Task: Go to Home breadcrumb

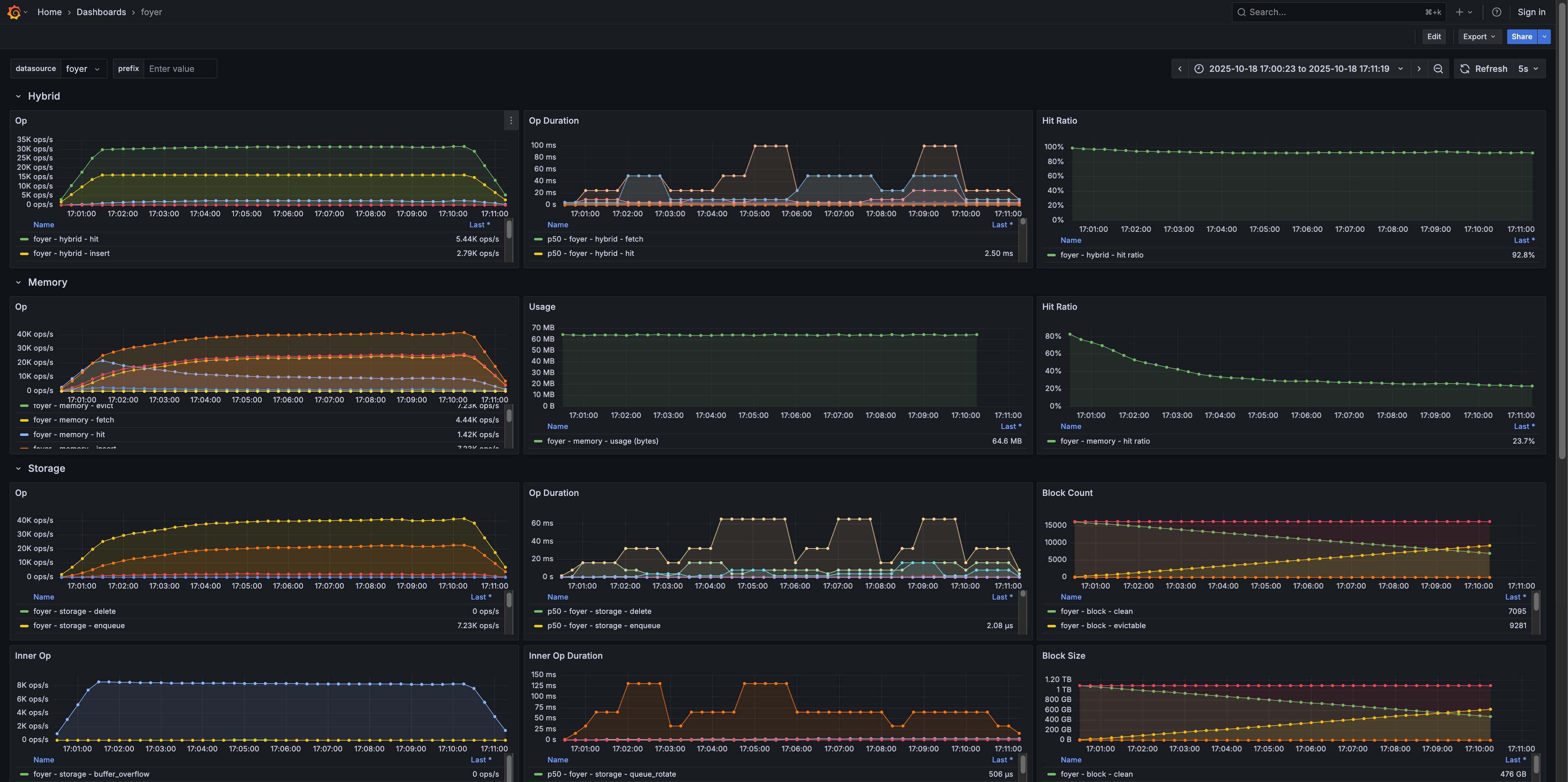Action: pos(49,12)
